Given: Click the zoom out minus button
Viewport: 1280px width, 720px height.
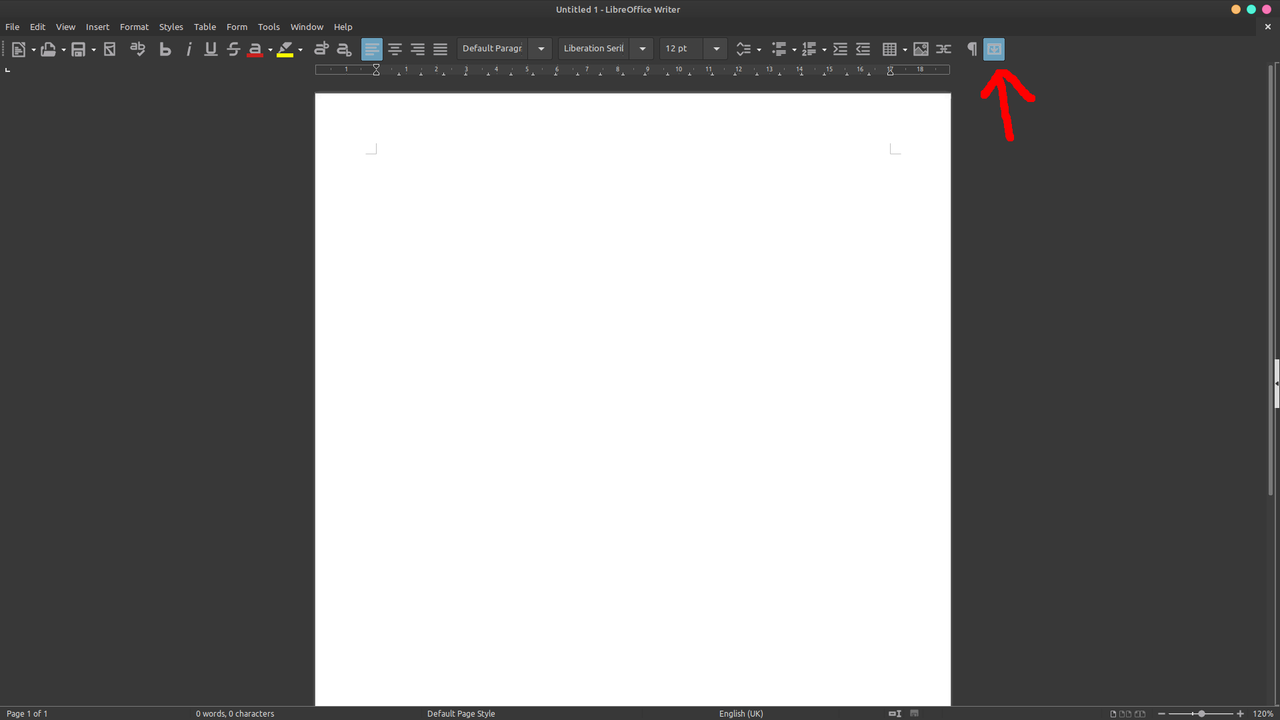Looking at the screenshot, I should (x=1162, y=714).
